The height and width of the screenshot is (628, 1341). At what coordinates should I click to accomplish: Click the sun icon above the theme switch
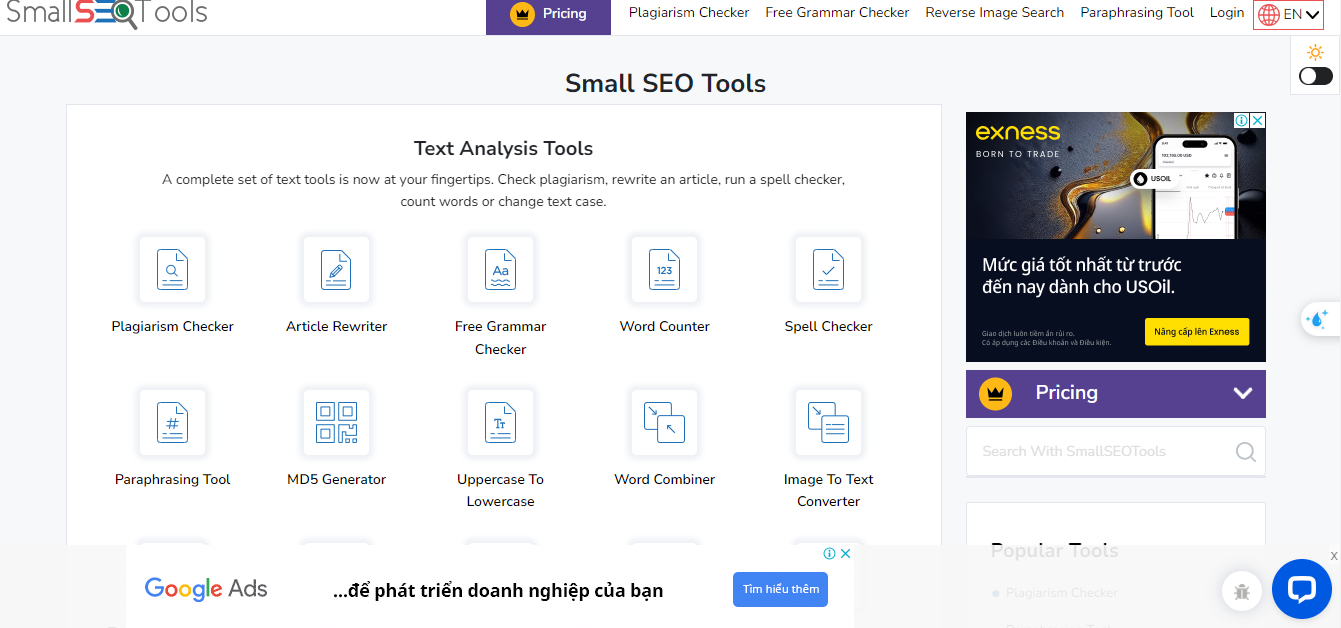tap(1315, 52)
